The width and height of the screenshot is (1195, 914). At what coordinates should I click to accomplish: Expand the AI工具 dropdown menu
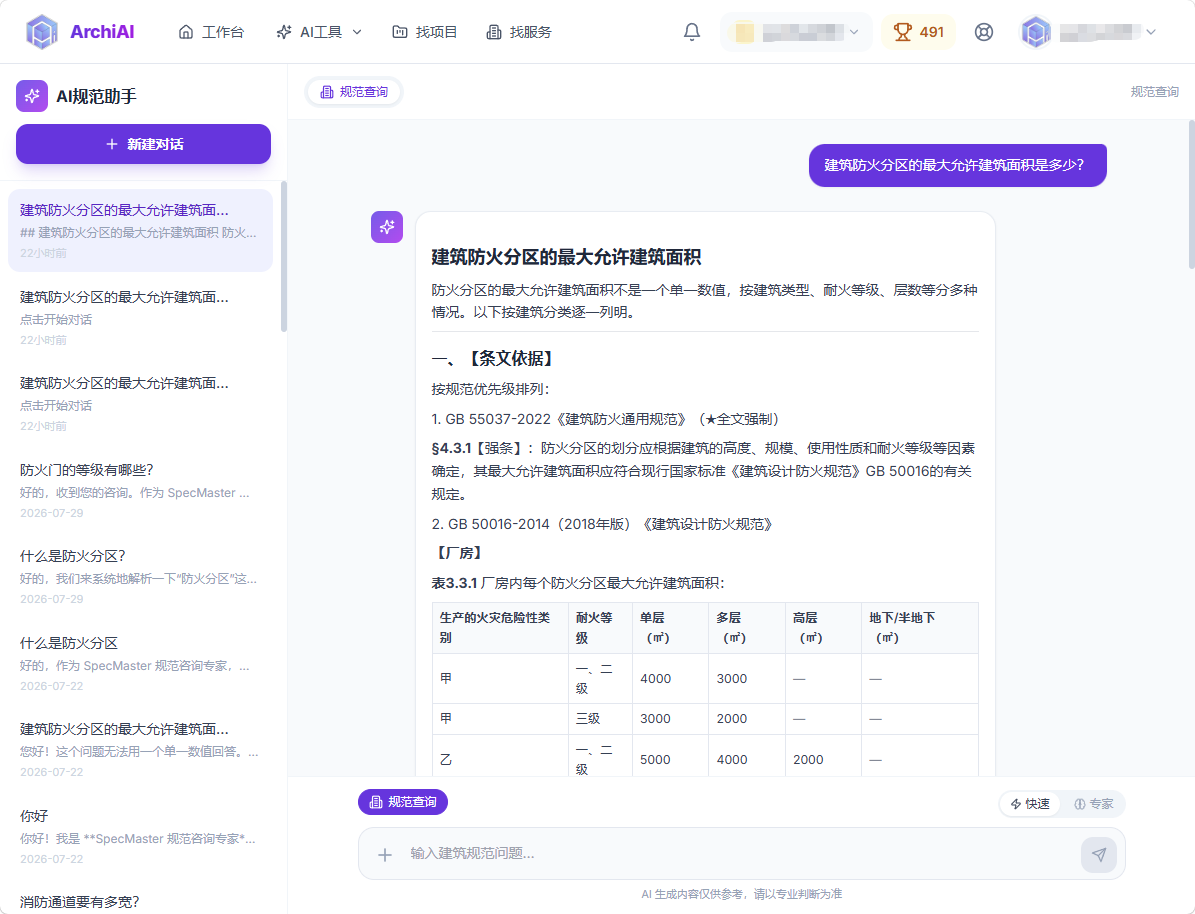tap(319, 32)
